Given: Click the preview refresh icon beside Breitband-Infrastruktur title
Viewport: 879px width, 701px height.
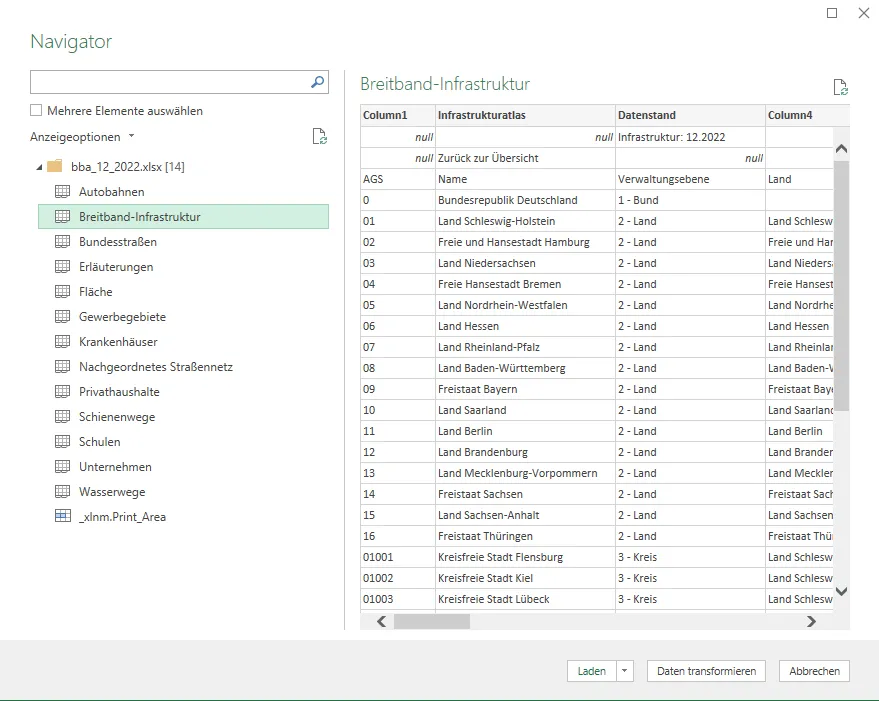Looking at the screenshot, I should (840, 87).
